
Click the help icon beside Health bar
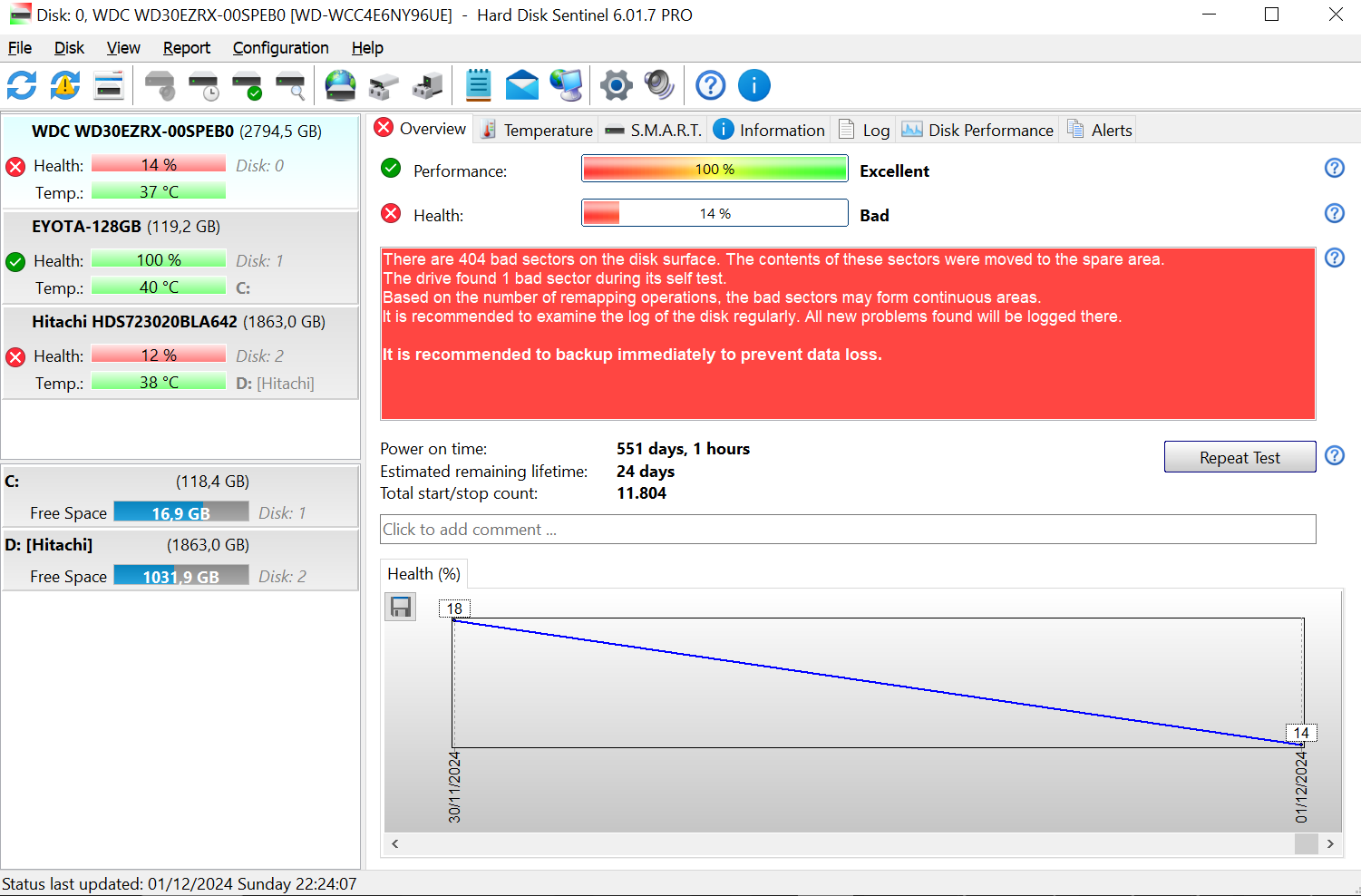point(1335,213)
